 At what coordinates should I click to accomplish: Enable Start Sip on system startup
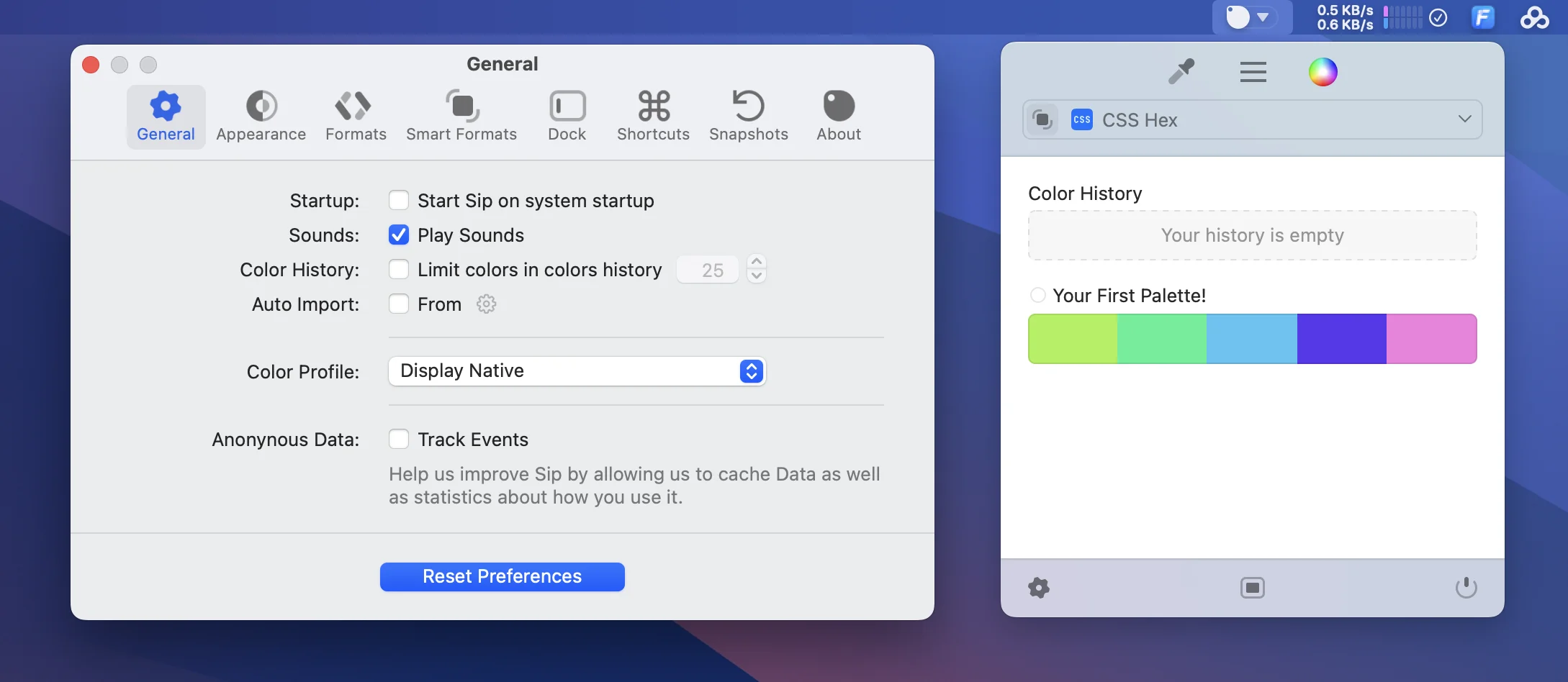coord(399,200)
